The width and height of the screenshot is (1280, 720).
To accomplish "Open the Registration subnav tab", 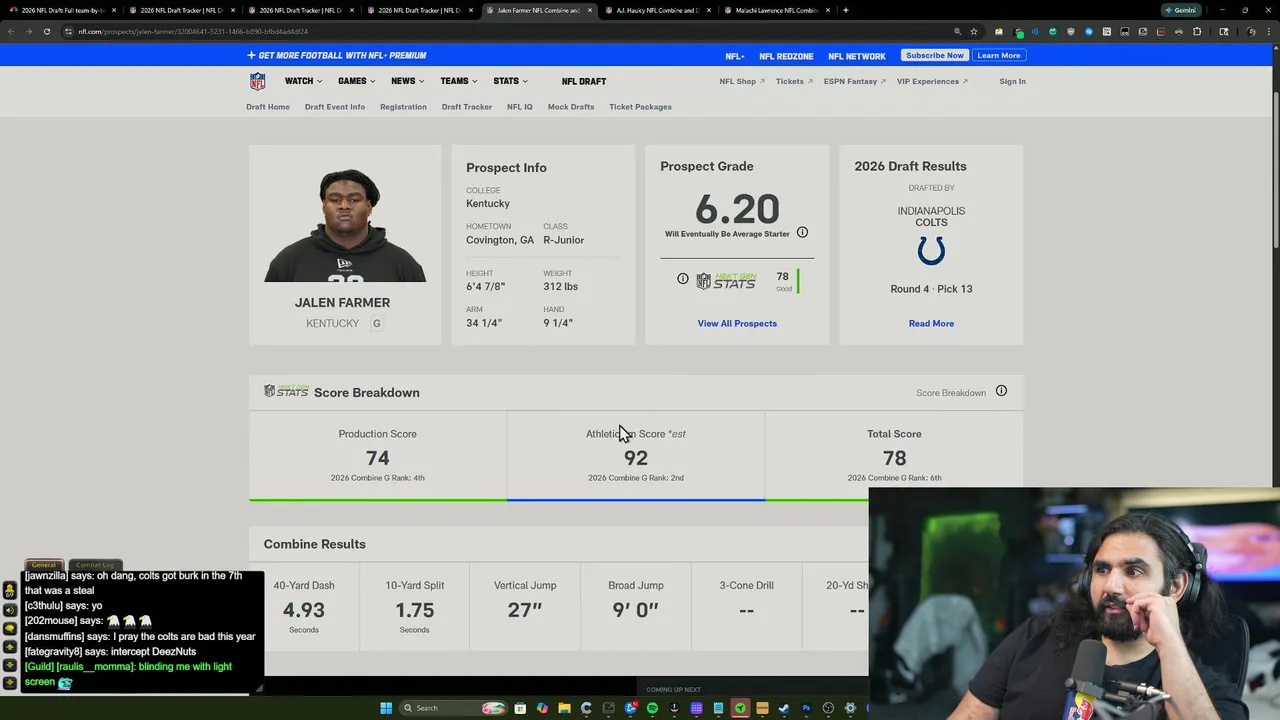I will click(x=403, y=107).
